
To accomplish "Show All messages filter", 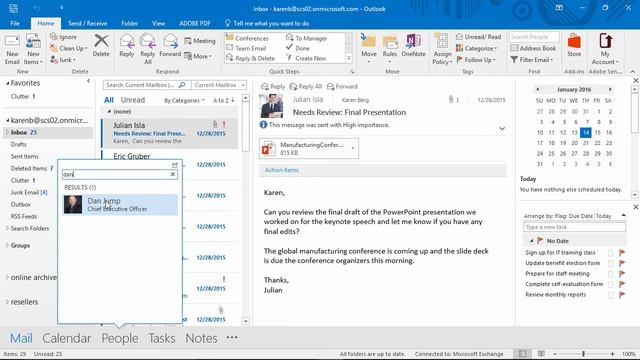I will tap(109, 100).
